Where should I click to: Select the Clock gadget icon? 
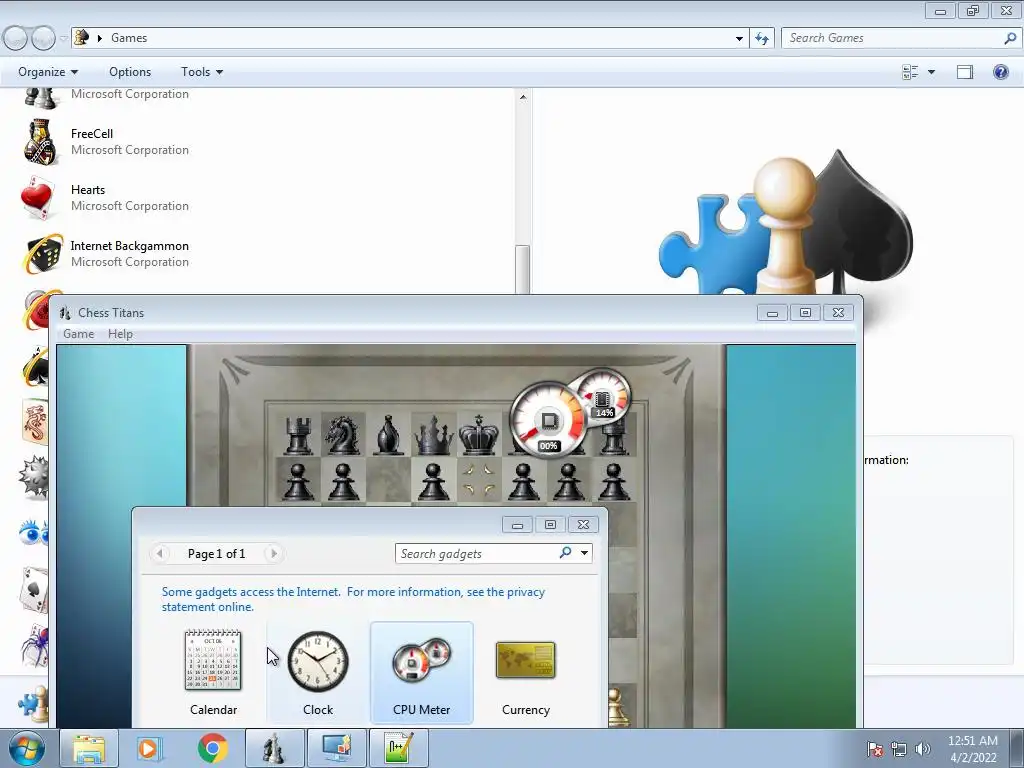[318, 661]
